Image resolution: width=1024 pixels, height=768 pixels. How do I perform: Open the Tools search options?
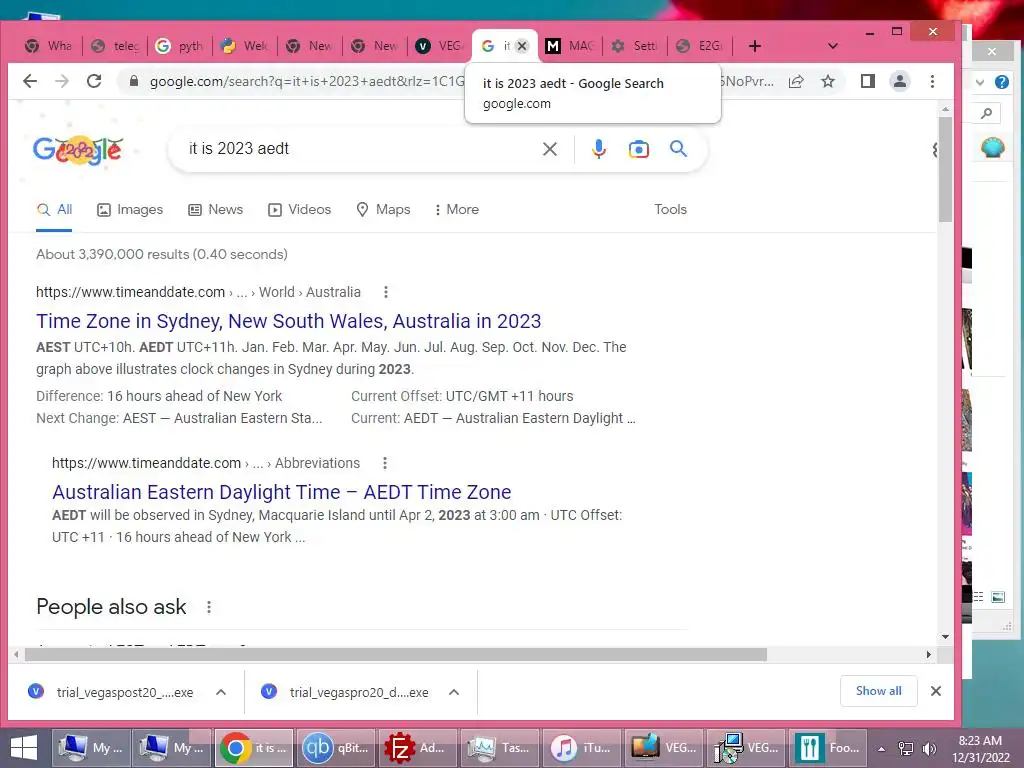coord(671,210)
